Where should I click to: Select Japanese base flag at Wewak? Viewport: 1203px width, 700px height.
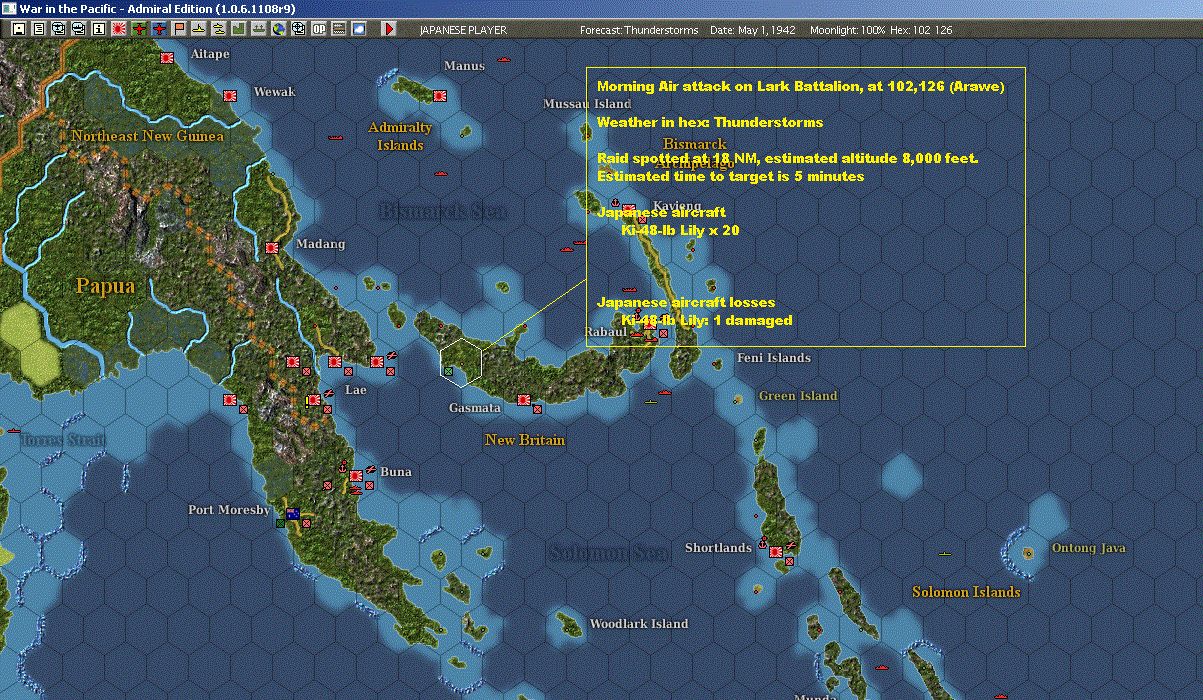[229, 96]
